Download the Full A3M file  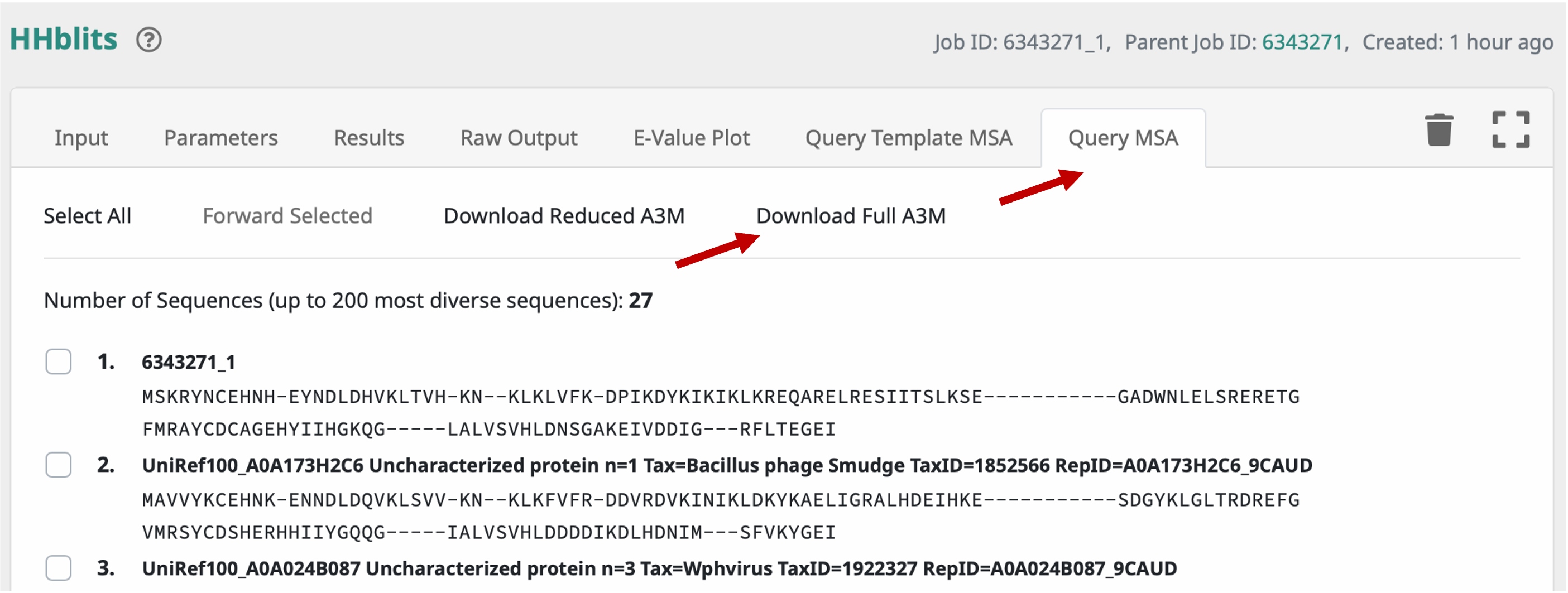[x=851, y=216]
